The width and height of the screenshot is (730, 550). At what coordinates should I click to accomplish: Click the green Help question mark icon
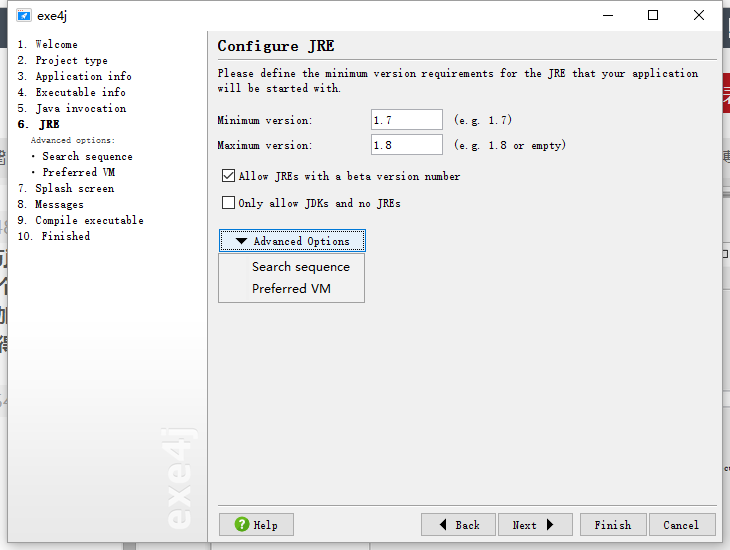[x=242, y=524]
